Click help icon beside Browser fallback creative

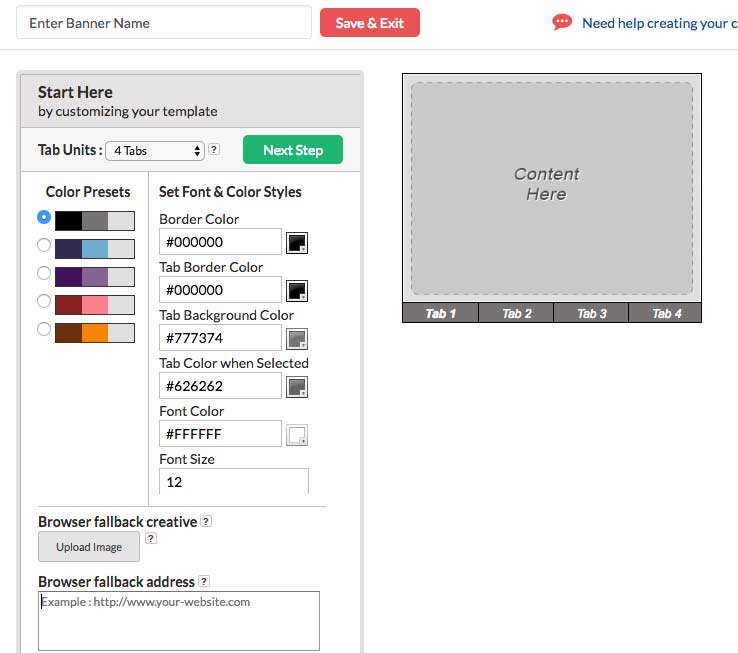coord(205,521)
